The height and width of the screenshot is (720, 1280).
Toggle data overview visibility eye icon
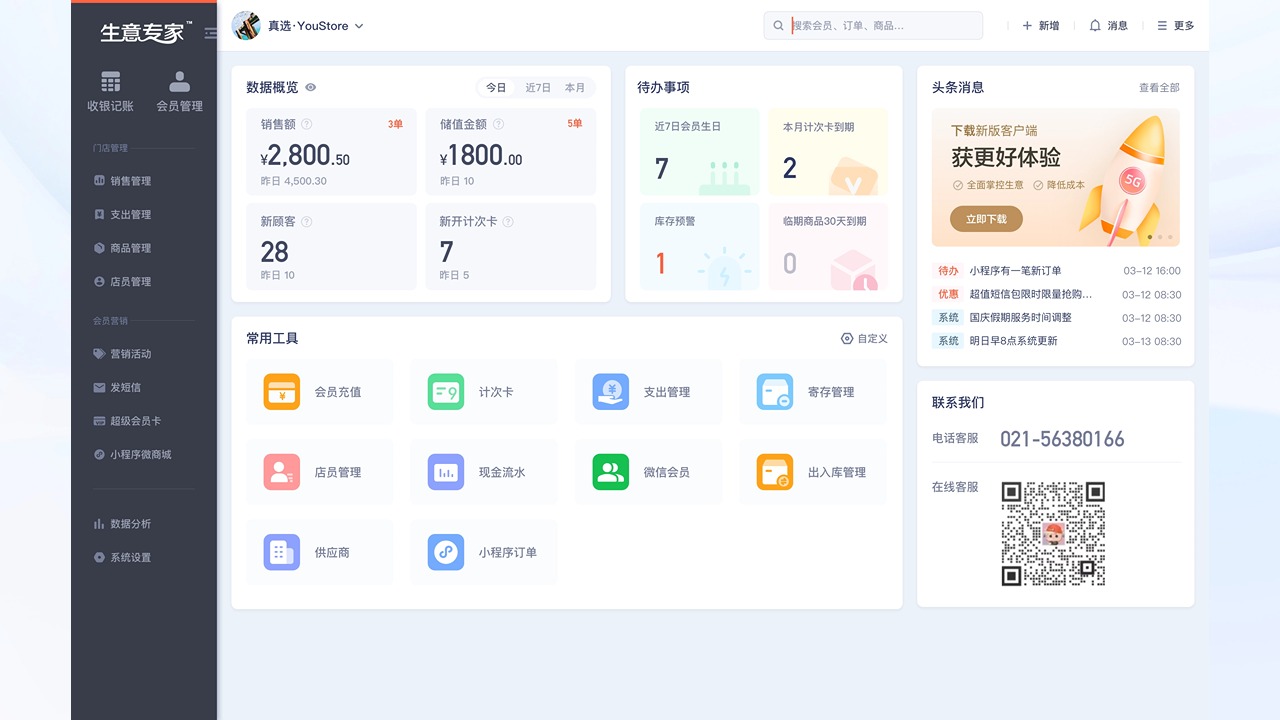[311, 88]
